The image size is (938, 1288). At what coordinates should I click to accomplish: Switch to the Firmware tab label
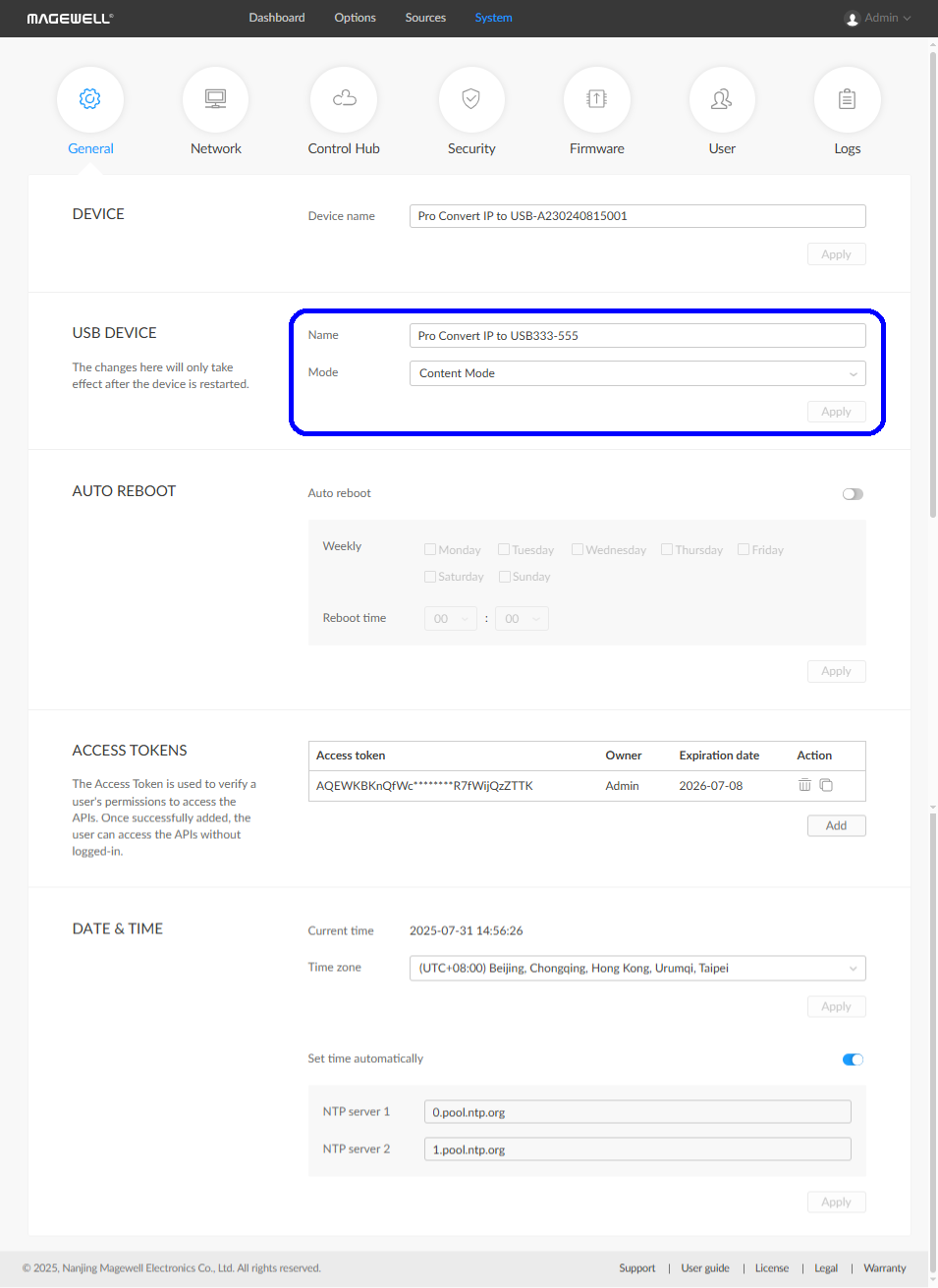click(597, 148)
